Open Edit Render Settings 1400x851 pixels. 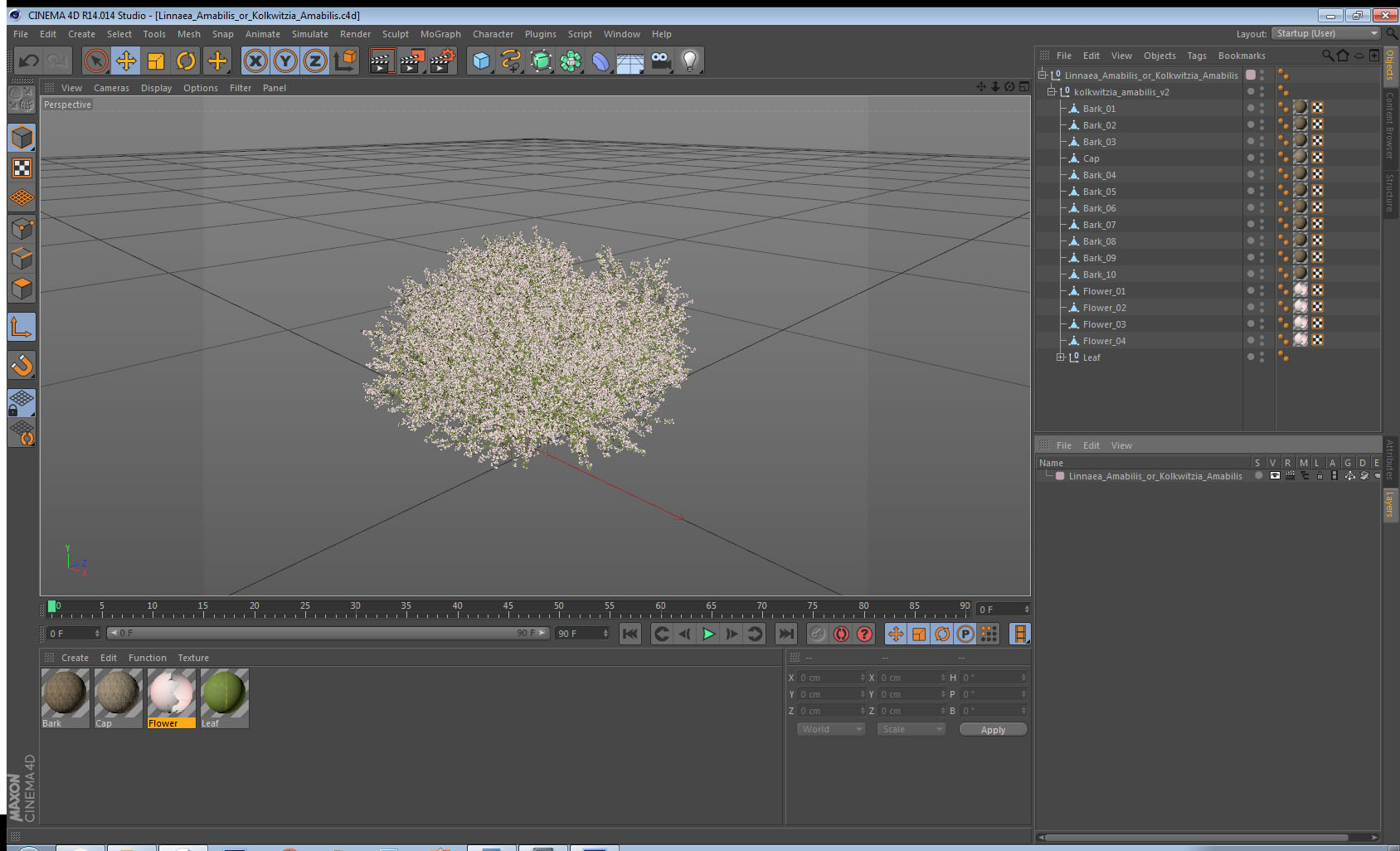(443, 61)
